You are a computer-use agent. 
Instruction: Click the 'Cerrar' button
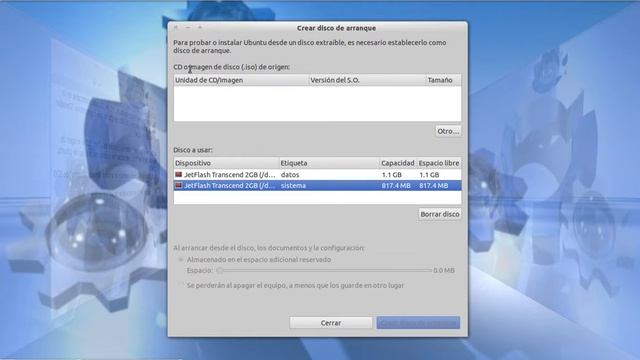coord(331,323)
